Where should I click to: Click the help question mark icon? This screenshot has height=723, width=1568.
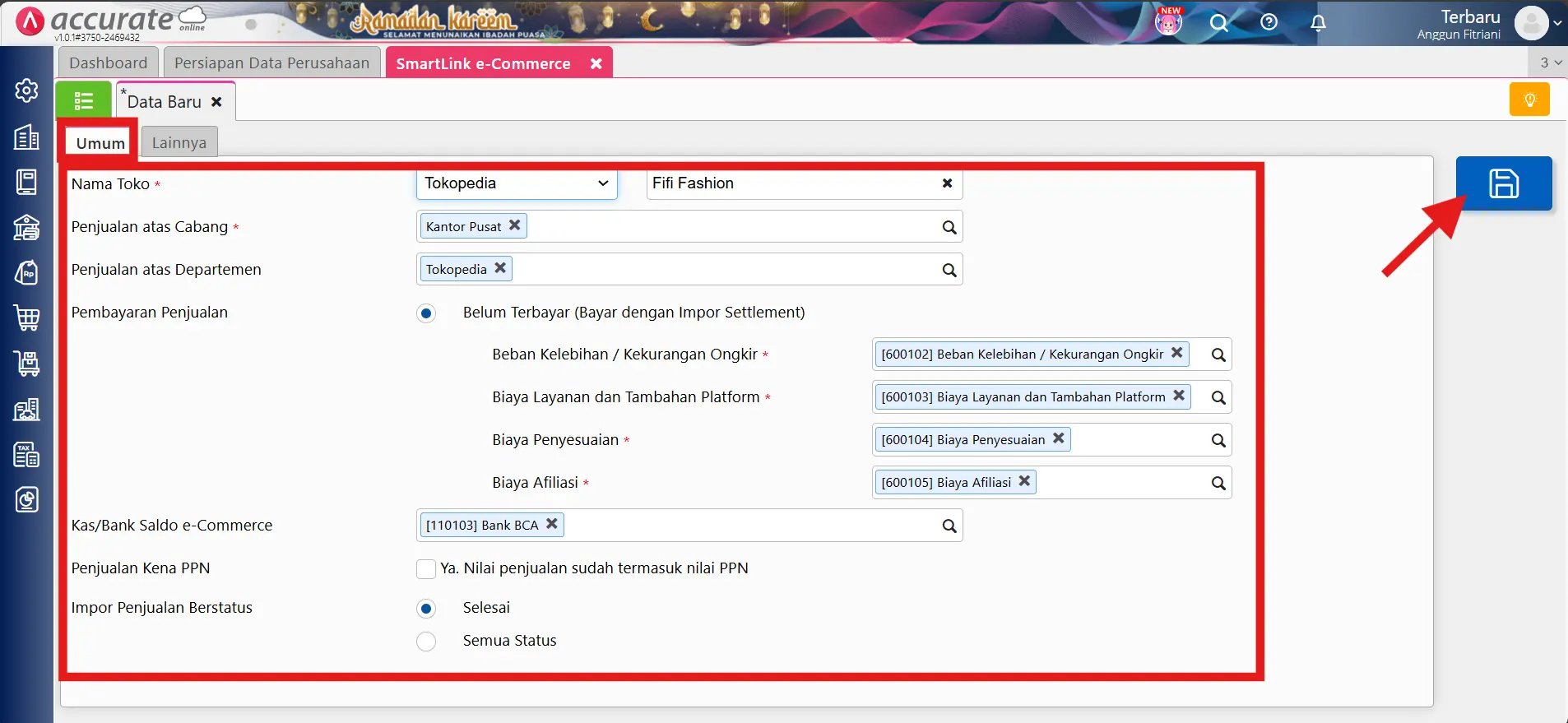pos(1269,22)
